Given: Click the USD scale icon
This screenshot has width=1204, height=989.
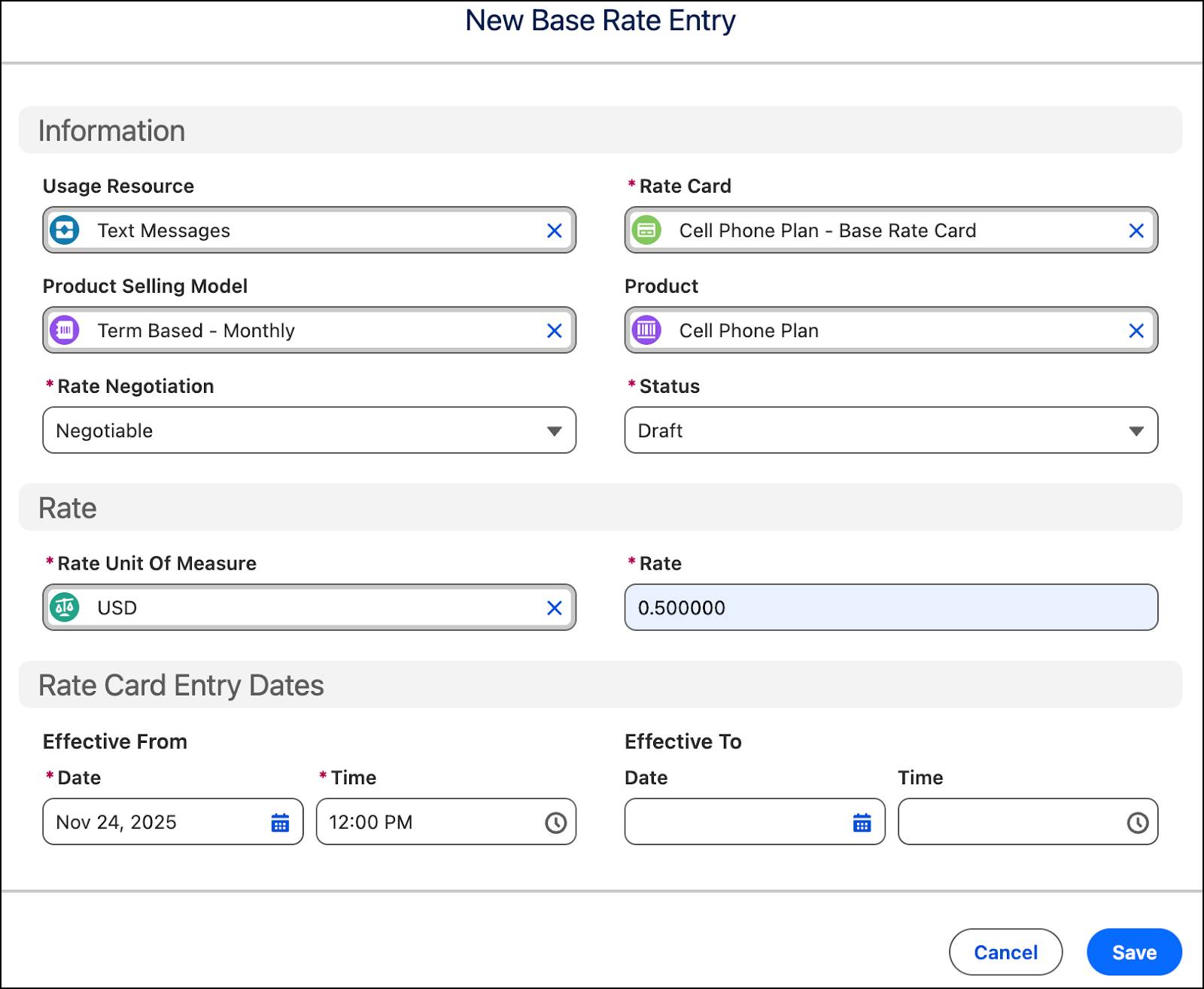Looking at the screenshot, I should pyautogui.click(x=65, y=607).
